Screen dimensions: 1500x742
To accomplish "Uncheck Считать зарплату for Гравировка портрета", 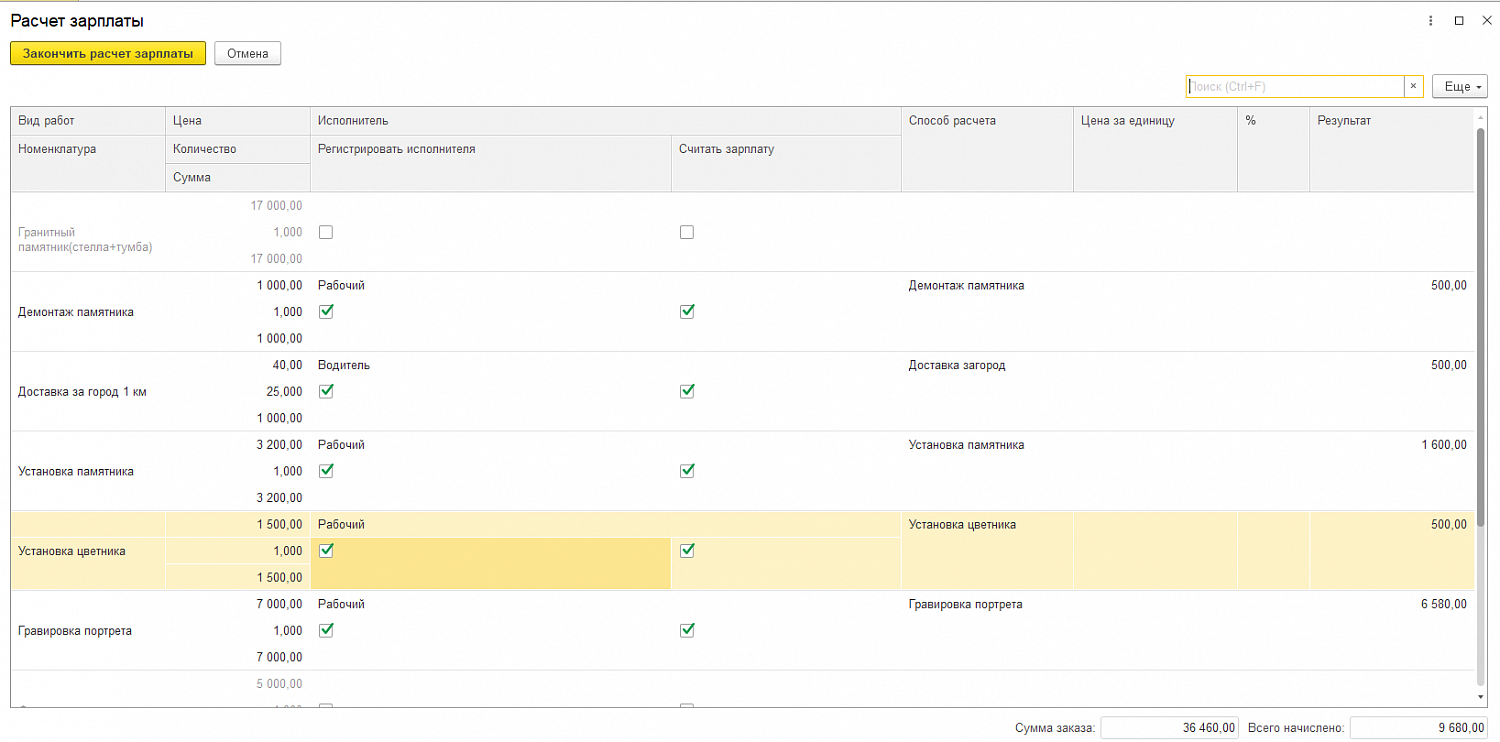I will [687, 631].
